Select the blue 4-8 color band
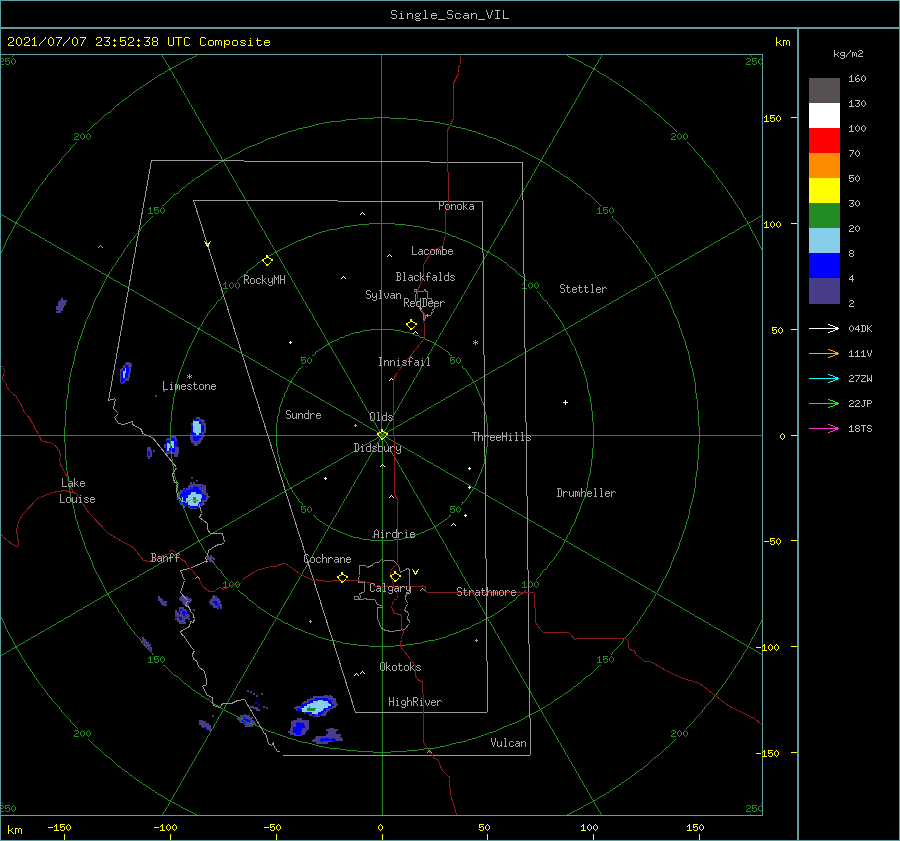 coord(824,266)
